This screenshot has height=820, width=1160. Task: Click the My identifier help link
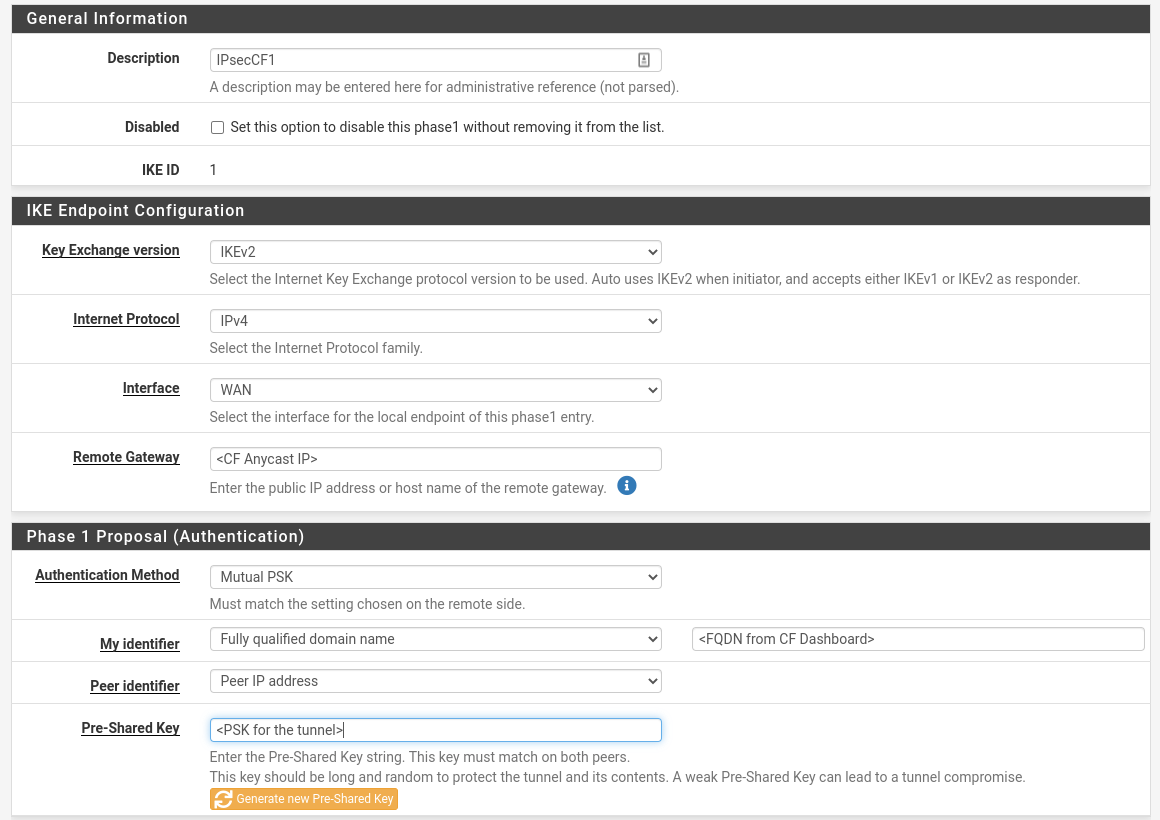pyautogui.click(x=139, y=644)
